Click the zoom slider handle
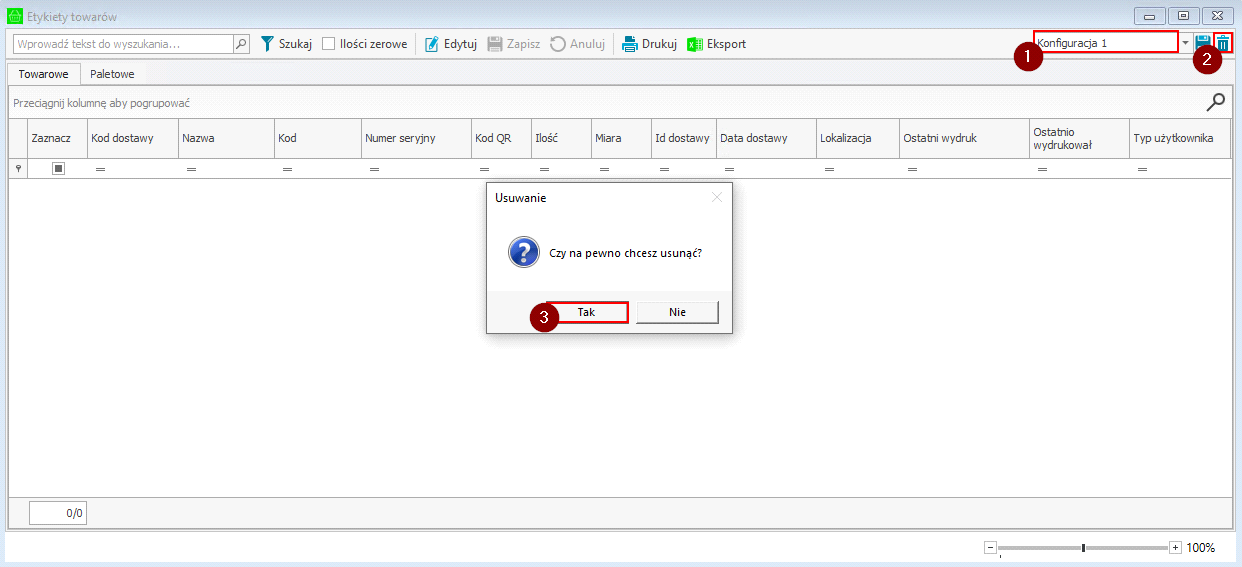Viewport: 1242px width, 567px height. pos(1083,548)
